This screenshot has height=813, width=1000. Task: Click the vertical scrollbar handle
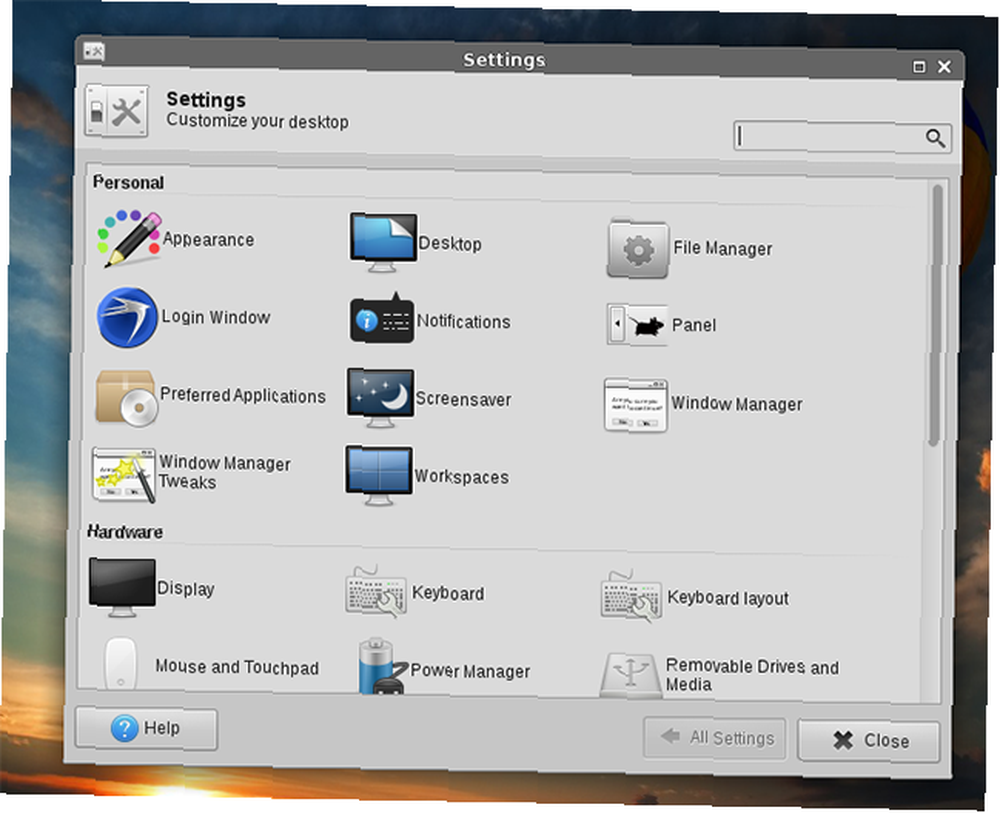(936, 316)
